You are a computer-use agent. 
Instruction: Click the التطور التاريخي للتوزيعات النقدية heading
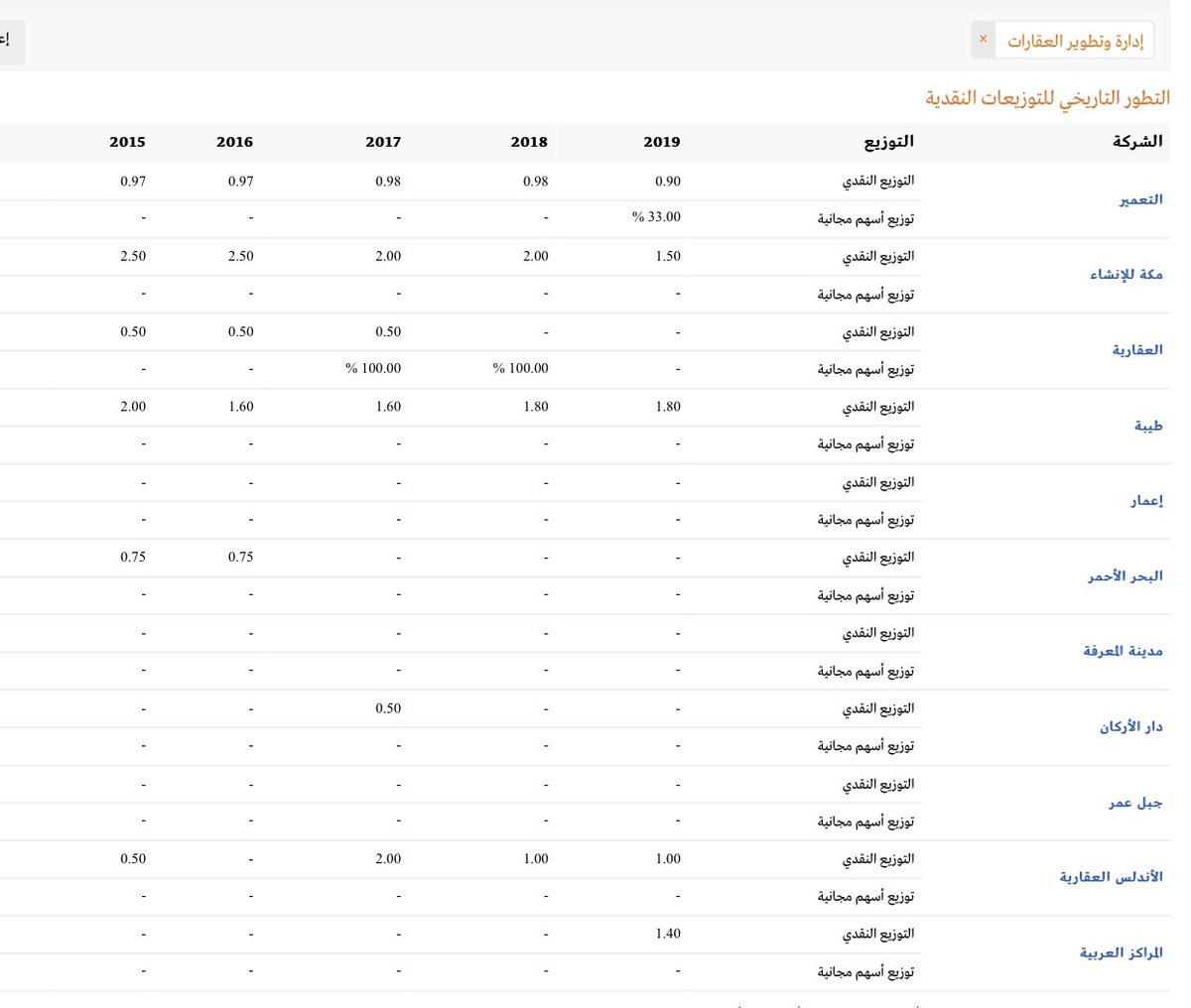point(1048,98)
